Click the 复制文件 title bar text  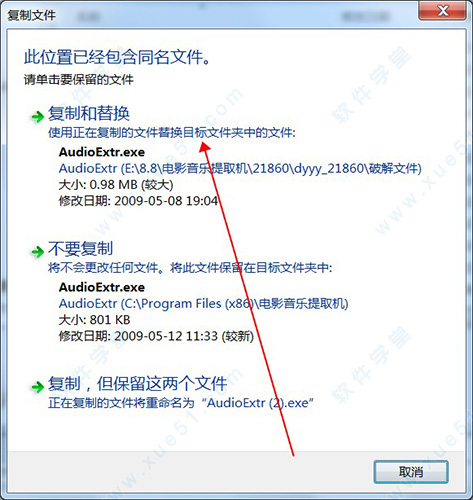click(x=31, y=15)
